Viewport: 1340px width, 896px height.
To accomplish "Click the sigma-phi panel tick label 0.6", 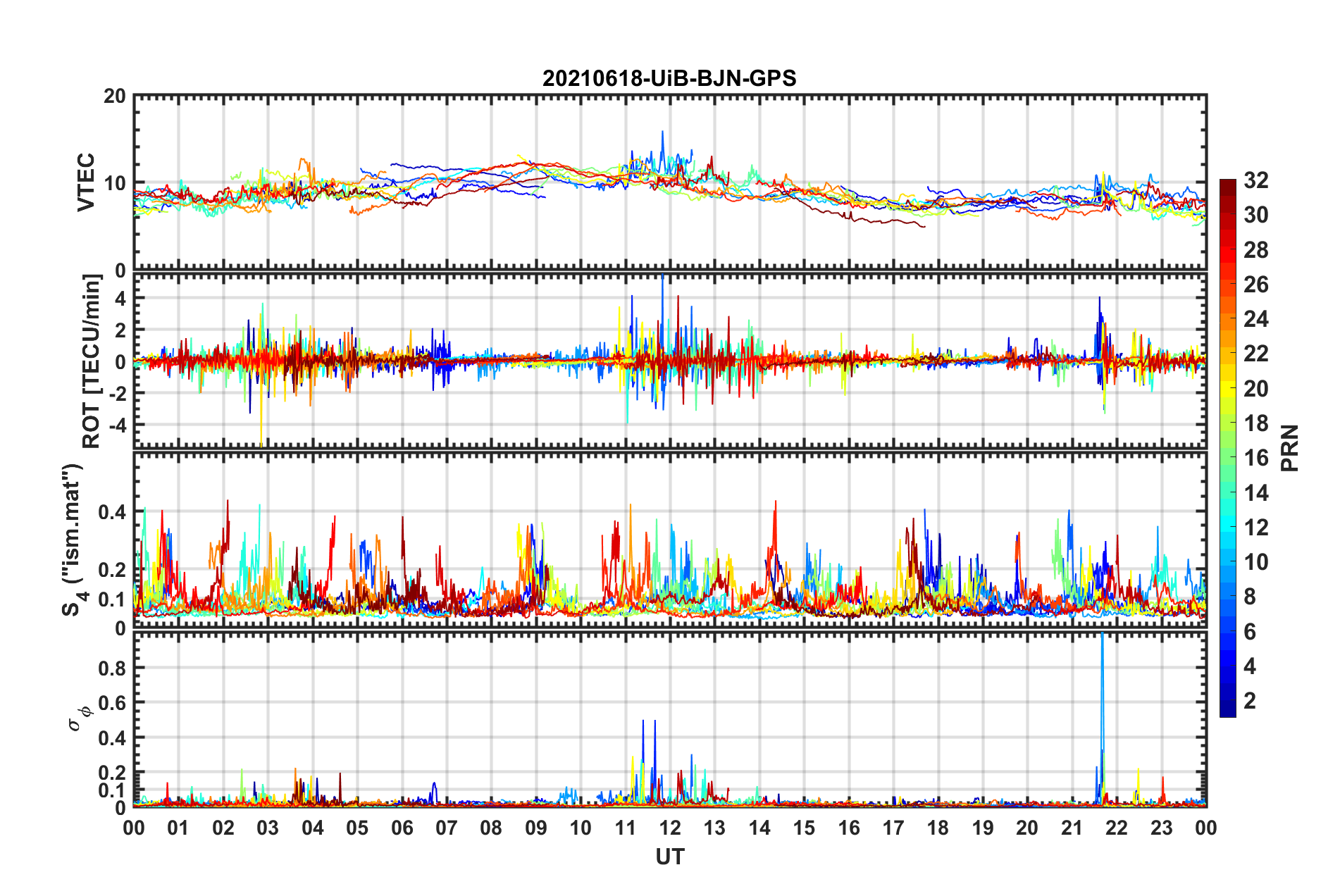I will tap(112, 702).
